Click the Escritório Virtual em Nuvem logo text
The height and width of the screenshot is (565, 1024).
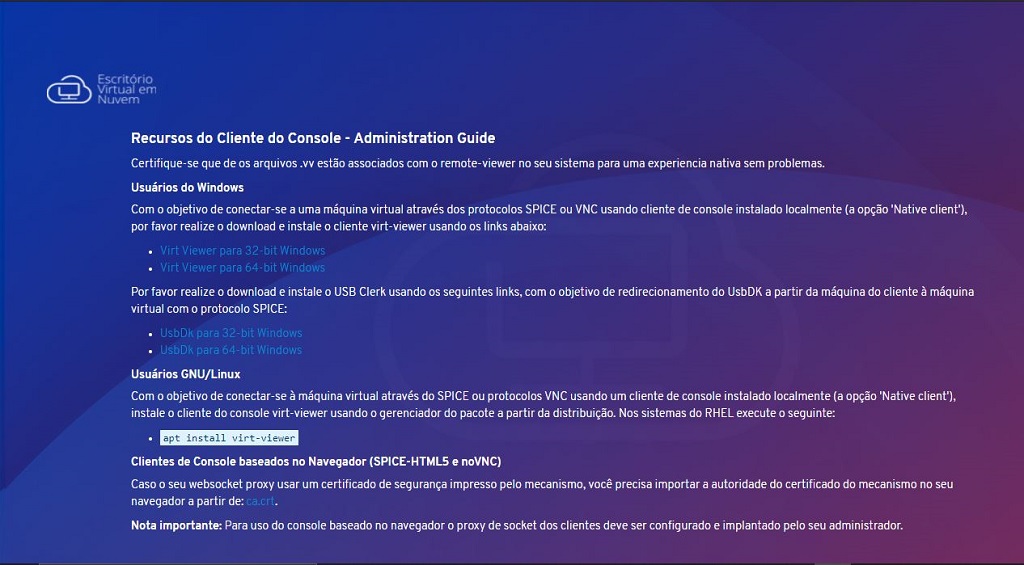pos(126,89)
